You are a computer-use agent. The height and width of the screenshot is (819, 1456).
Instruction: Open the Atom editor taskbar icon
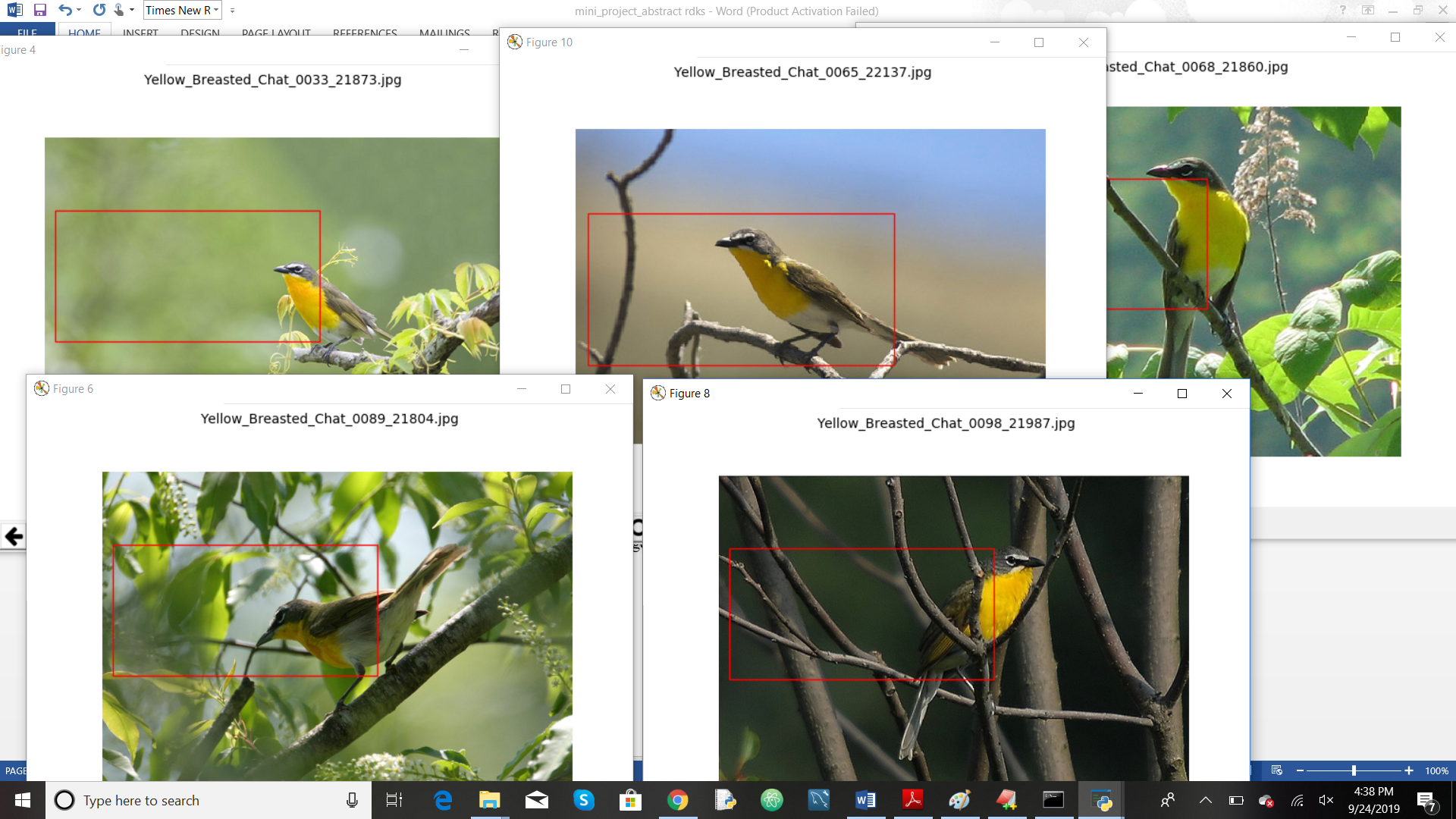pyautogui.click(x=772, y=800)
